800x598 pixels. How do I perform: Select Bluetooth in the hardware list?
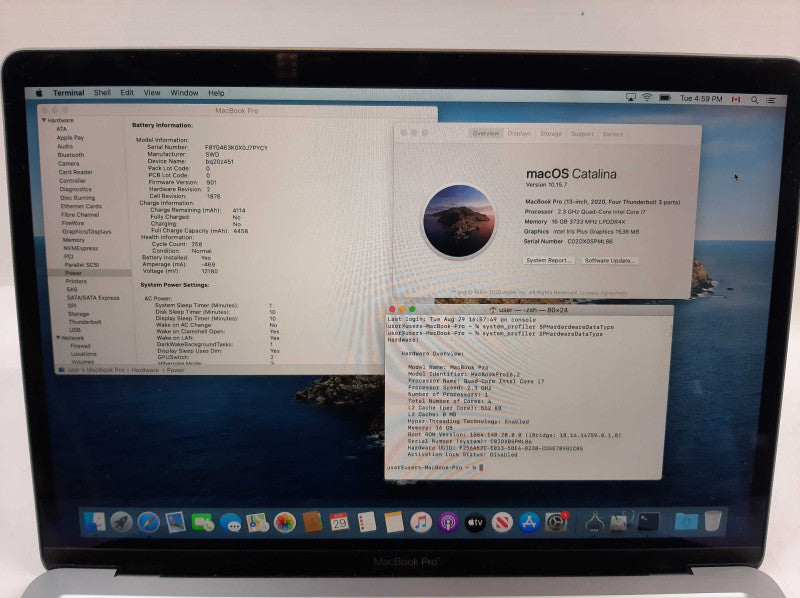point(71,155)
